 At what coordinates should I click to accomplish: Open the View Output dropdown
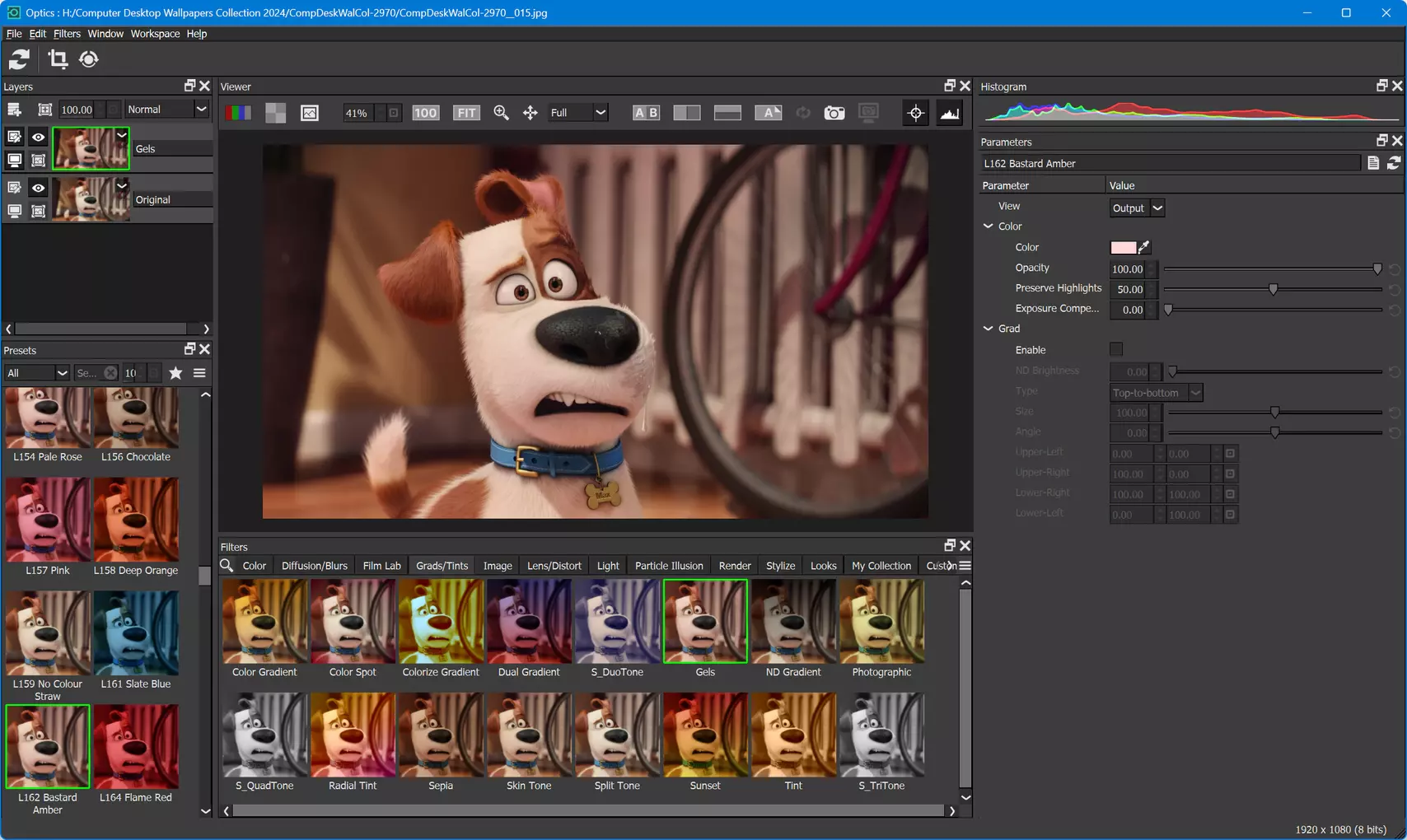tap(1138, 208)
